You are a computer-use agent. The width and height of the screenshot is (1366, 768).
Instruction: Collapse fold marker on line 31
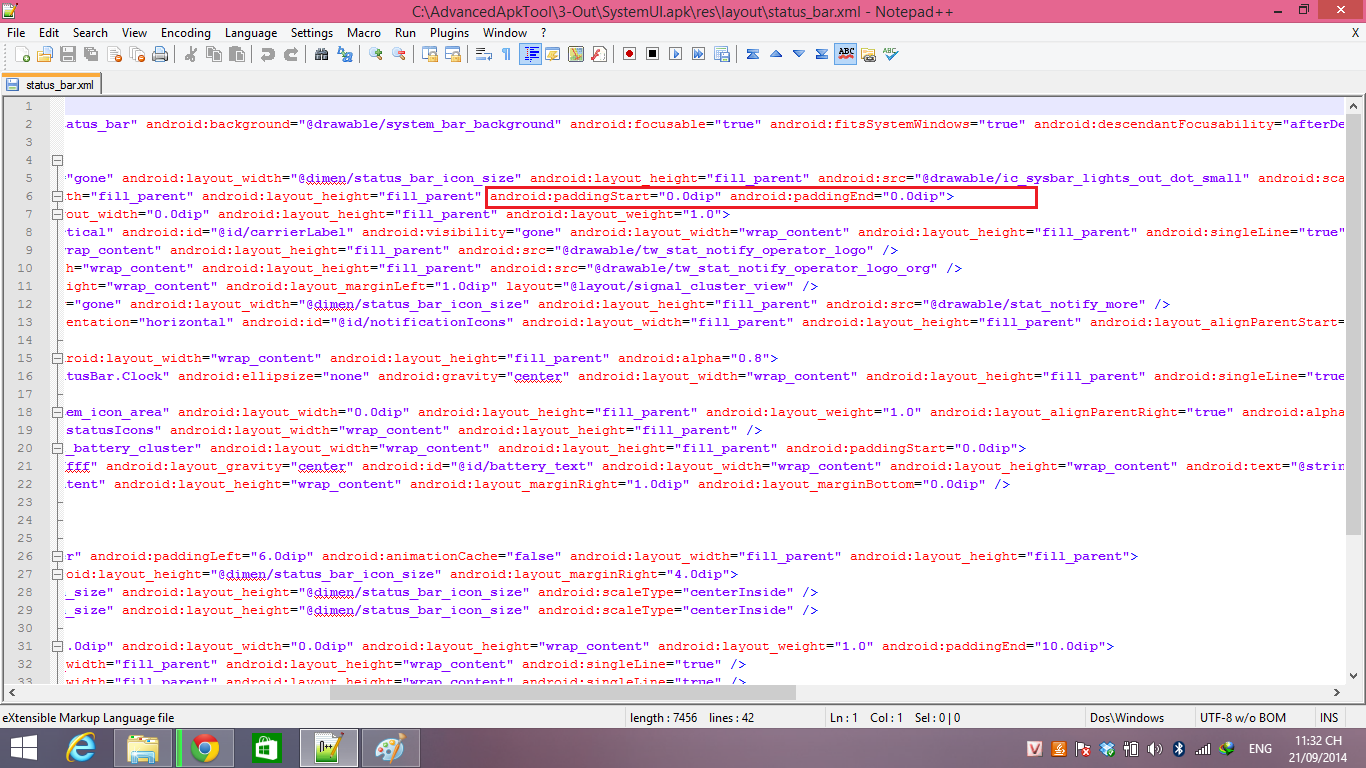[57, 646]
